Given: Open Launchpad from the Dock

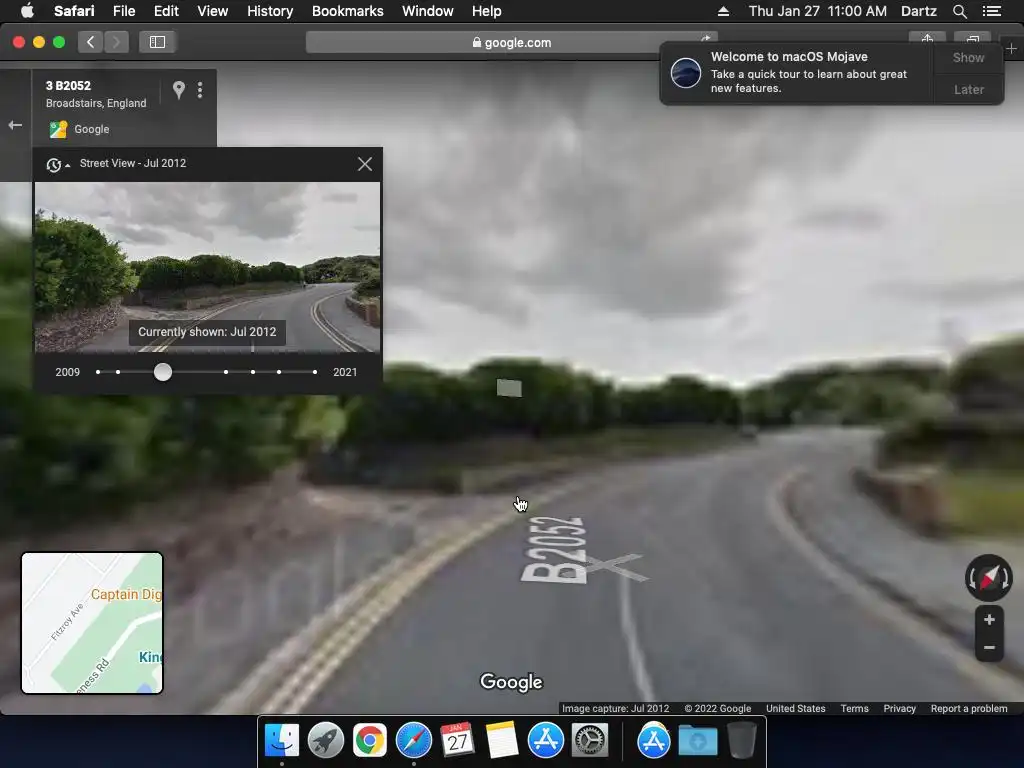Looking at the screenshot, I should coord(326,741).
